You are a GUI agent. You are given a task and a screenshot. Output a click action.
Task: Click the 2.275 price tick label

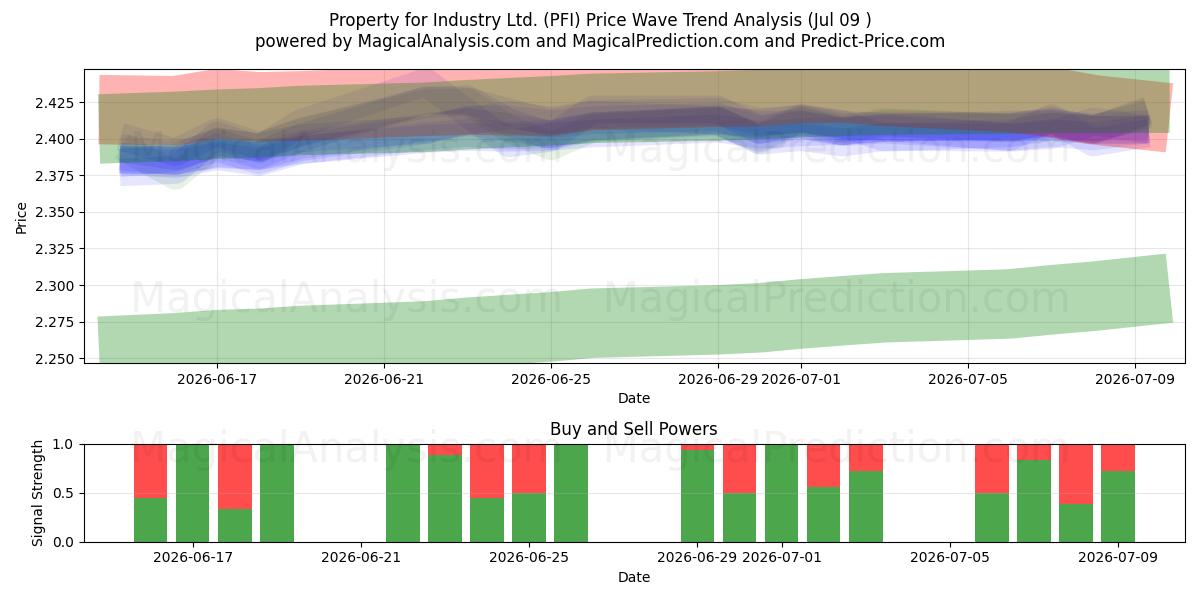[56, 322]
